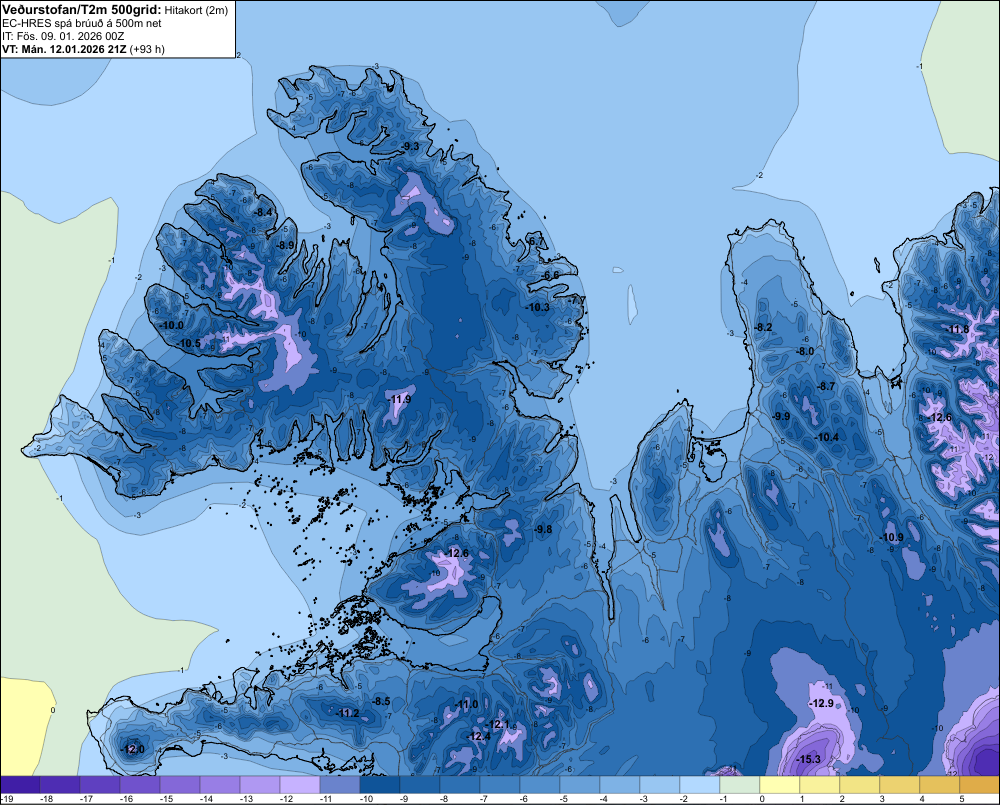Image resolution: width=1000 pixels, height=805 pixels.
Task: Click the title 'Veðurstofan/T2m 500grid' header text
Action: 81,9
